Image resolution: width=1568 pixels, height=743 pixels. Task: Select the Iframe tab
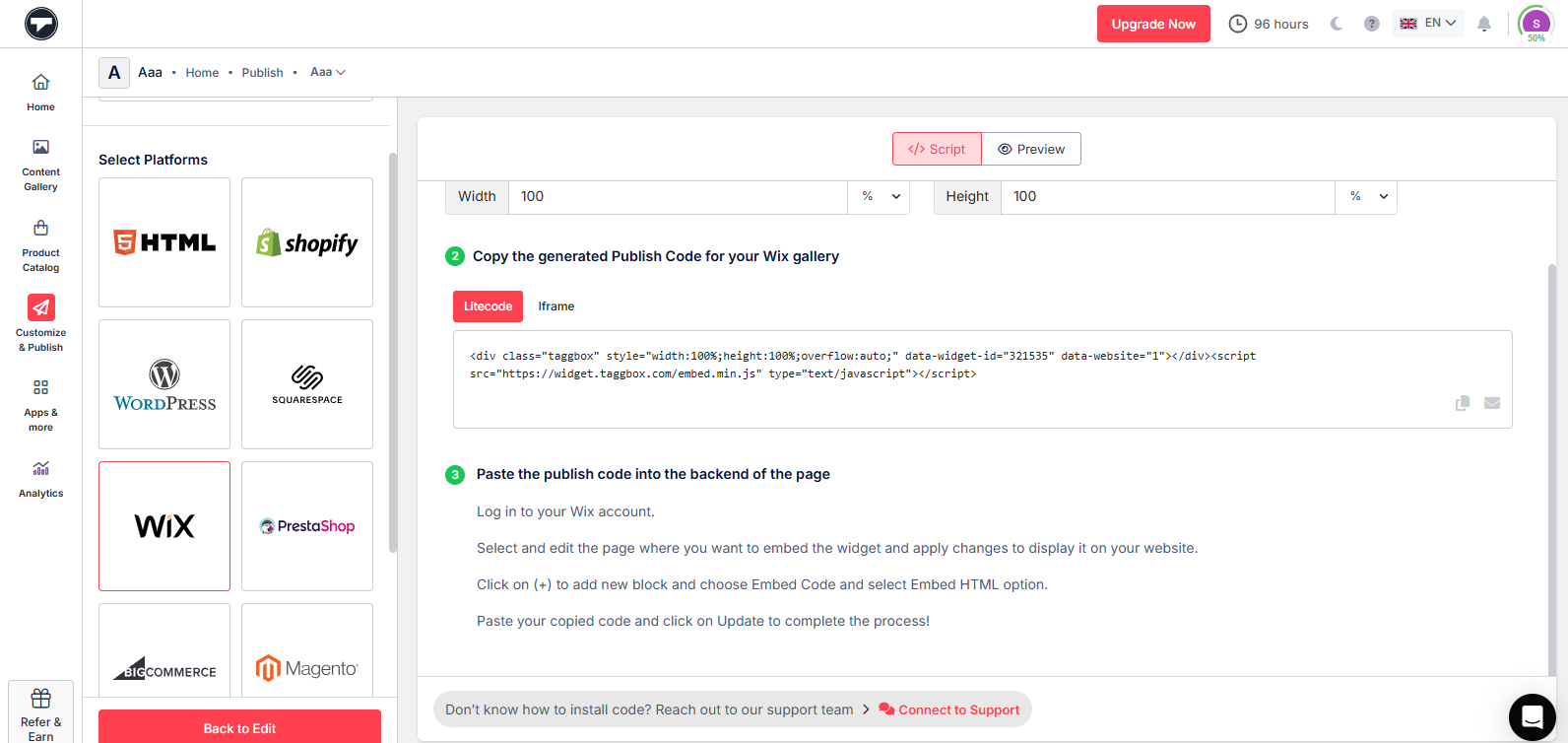pyautogui.click(x=556, y=306)
